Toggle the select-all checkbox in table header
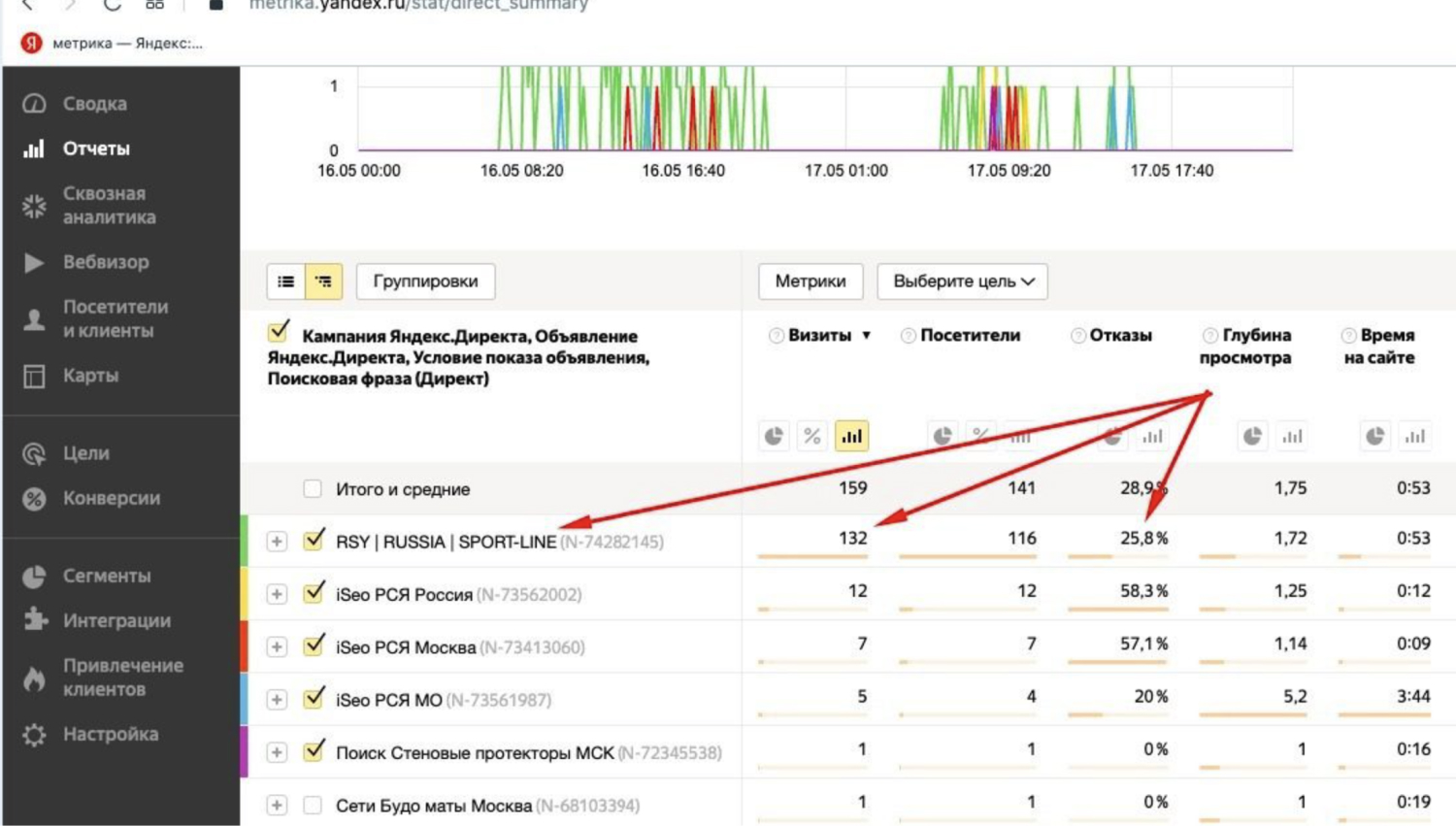The height and width of the screenshot is (826, 1456). pos(279,332)
